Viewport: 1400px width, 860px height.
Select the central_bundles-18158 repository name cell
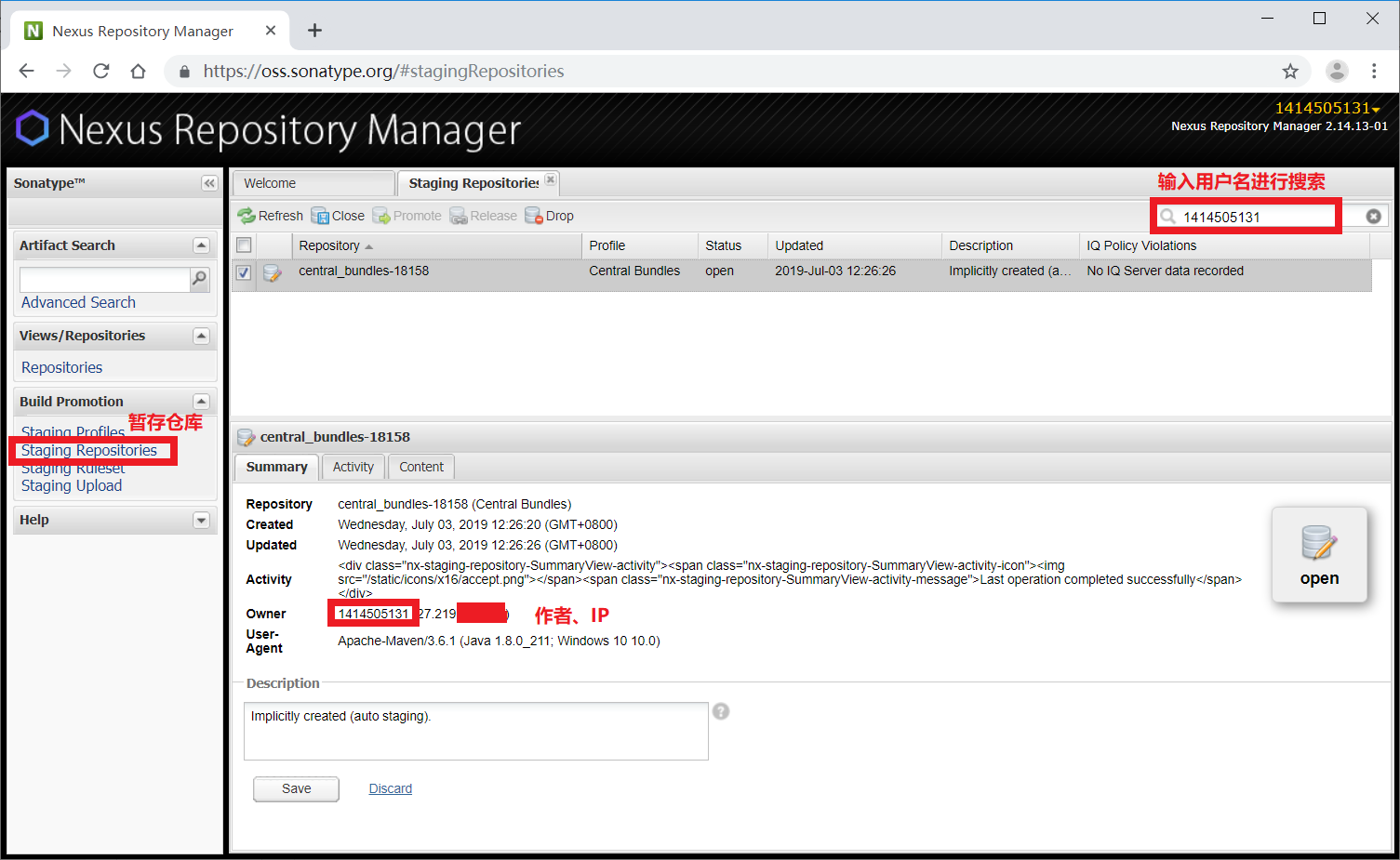[364, 271]
